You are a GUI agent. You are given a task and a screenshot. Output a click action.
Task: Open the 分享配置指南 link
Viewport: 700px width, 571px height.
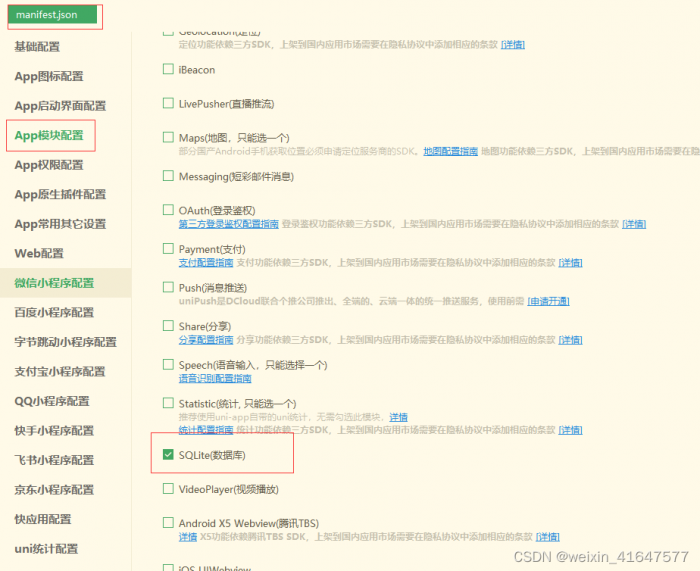pos(206,340)
